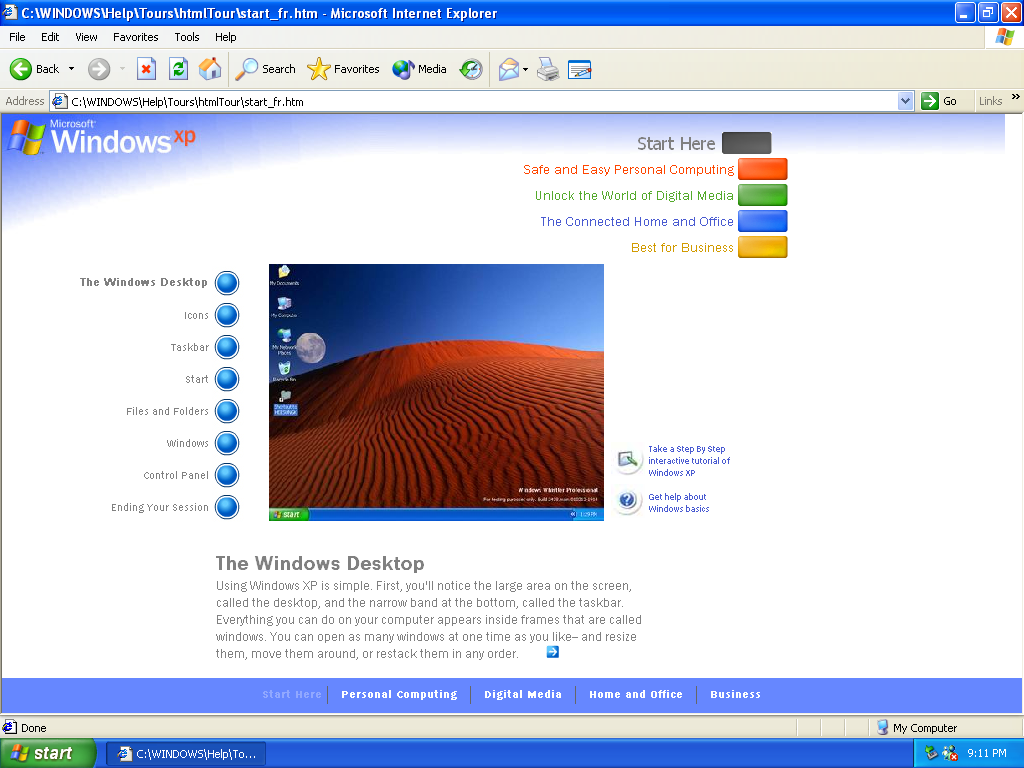
Task: Select the Windows topic blue bullet
Action: coord(227,443)
